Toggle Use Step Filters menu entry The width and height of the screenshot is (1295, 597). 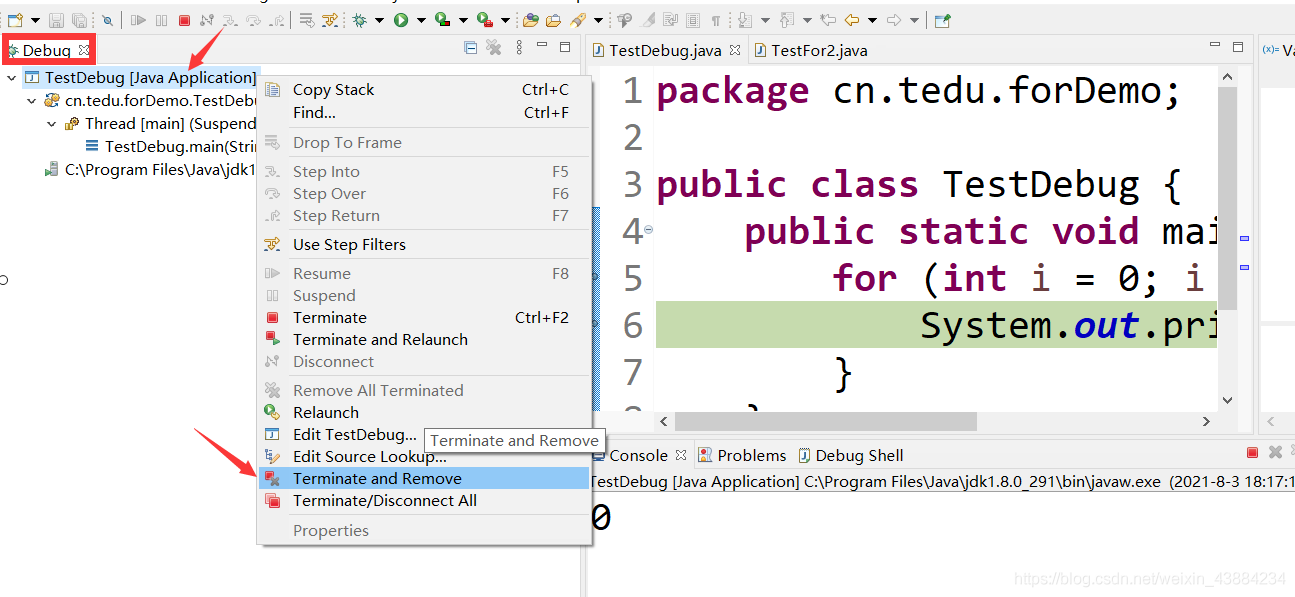click(x=424, y=245)
